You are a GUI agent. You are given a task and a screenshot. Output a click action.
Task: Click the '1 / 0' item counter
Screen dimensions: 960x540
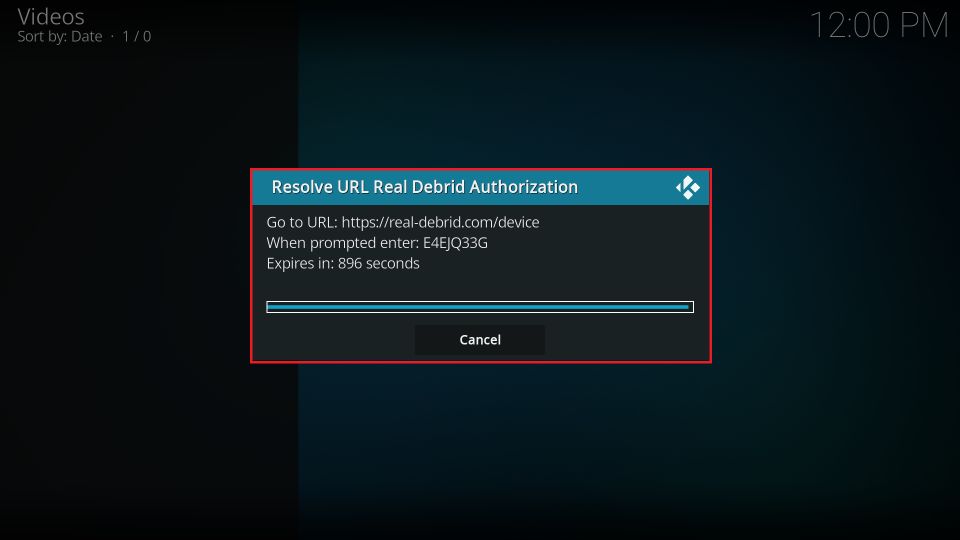137,37
